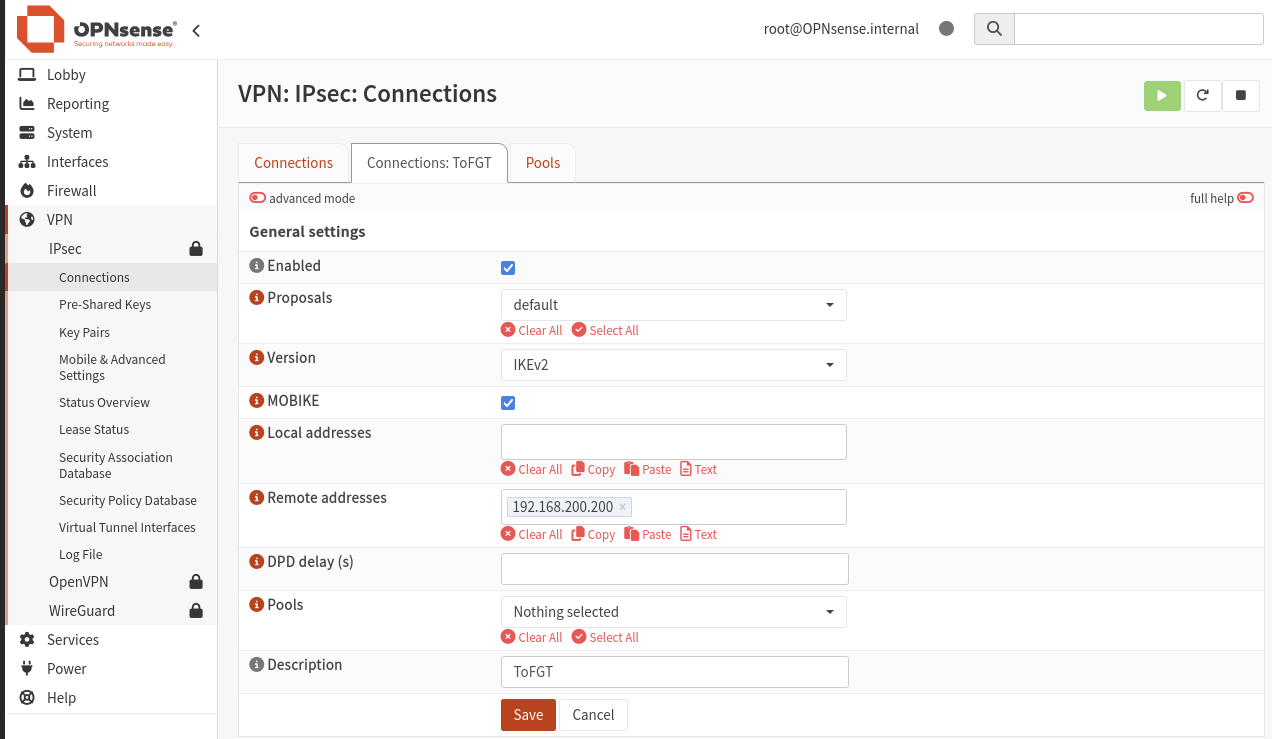This screenshot has height=739, width=1272.
Task: Stop the IPsec service square icon
Action: click(1241, 96)
